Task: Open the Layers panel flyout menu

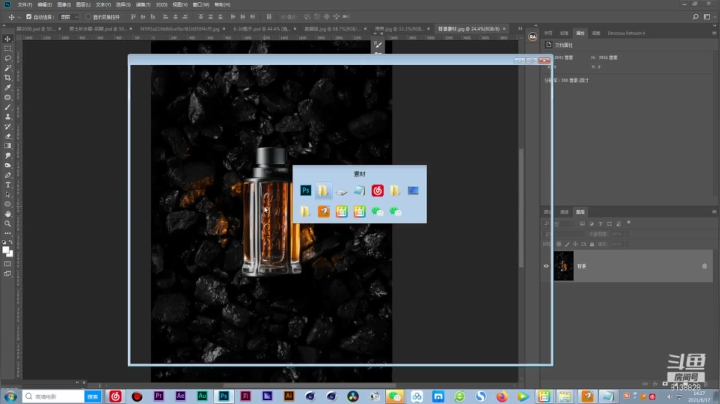Action: 714,212
